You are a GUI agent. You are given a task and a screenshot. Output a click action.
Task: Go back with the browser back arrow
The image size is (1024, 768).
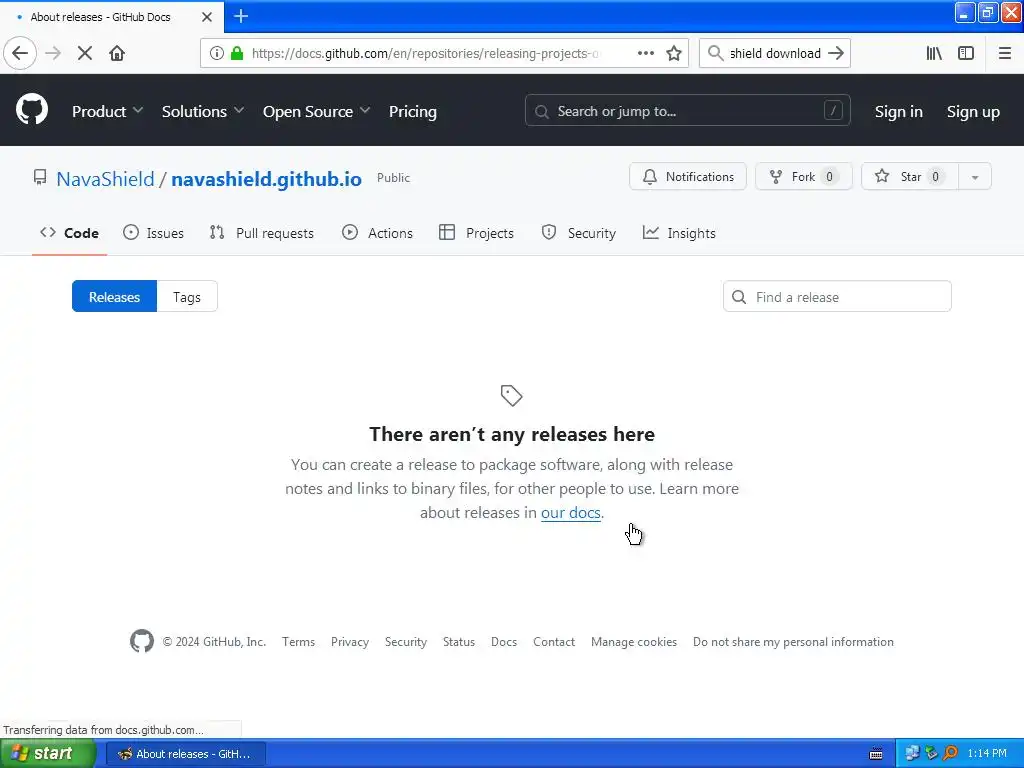pos(20,53)
